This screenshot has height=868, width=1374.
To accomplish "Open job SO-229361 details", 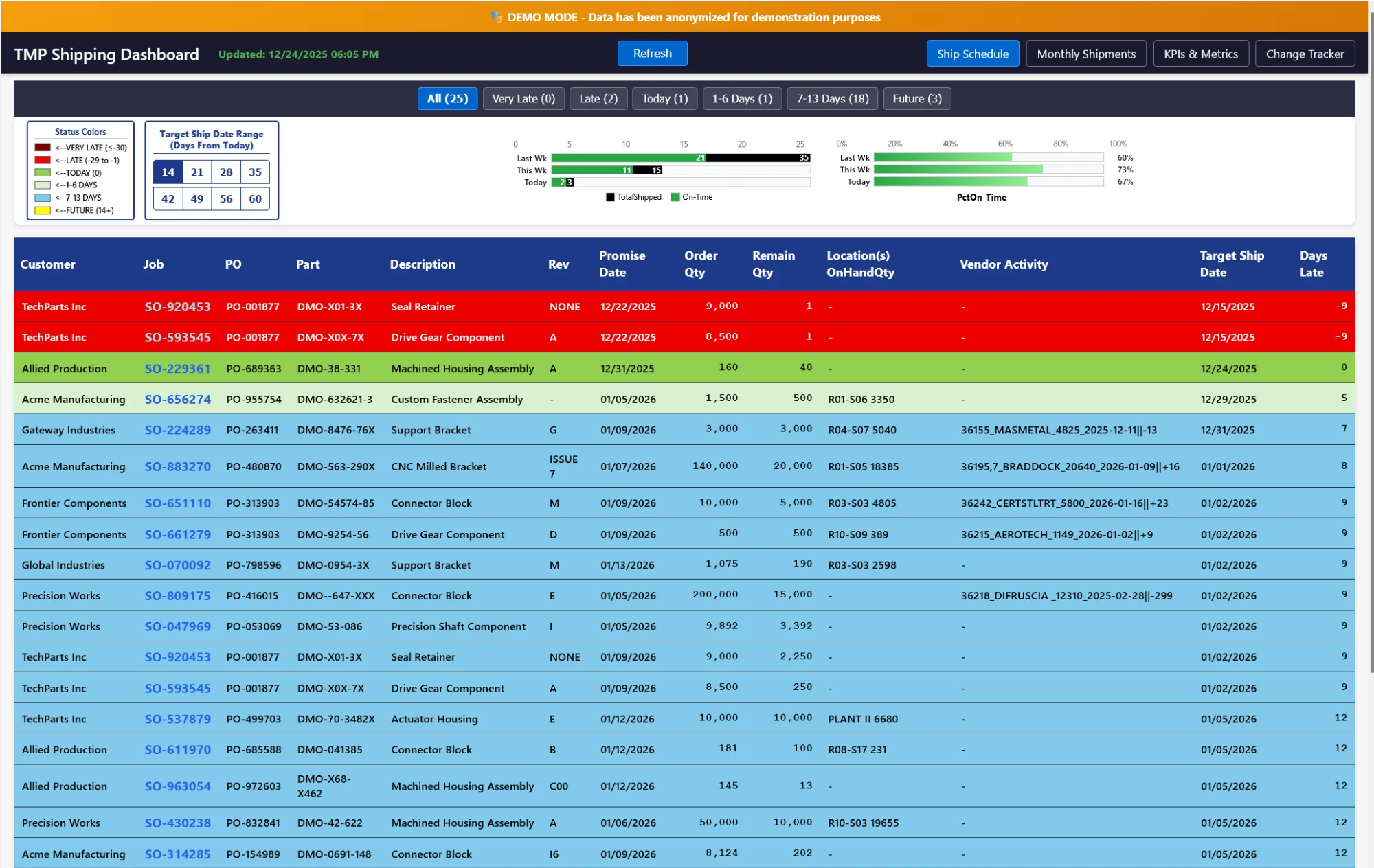I will [177, 368].
